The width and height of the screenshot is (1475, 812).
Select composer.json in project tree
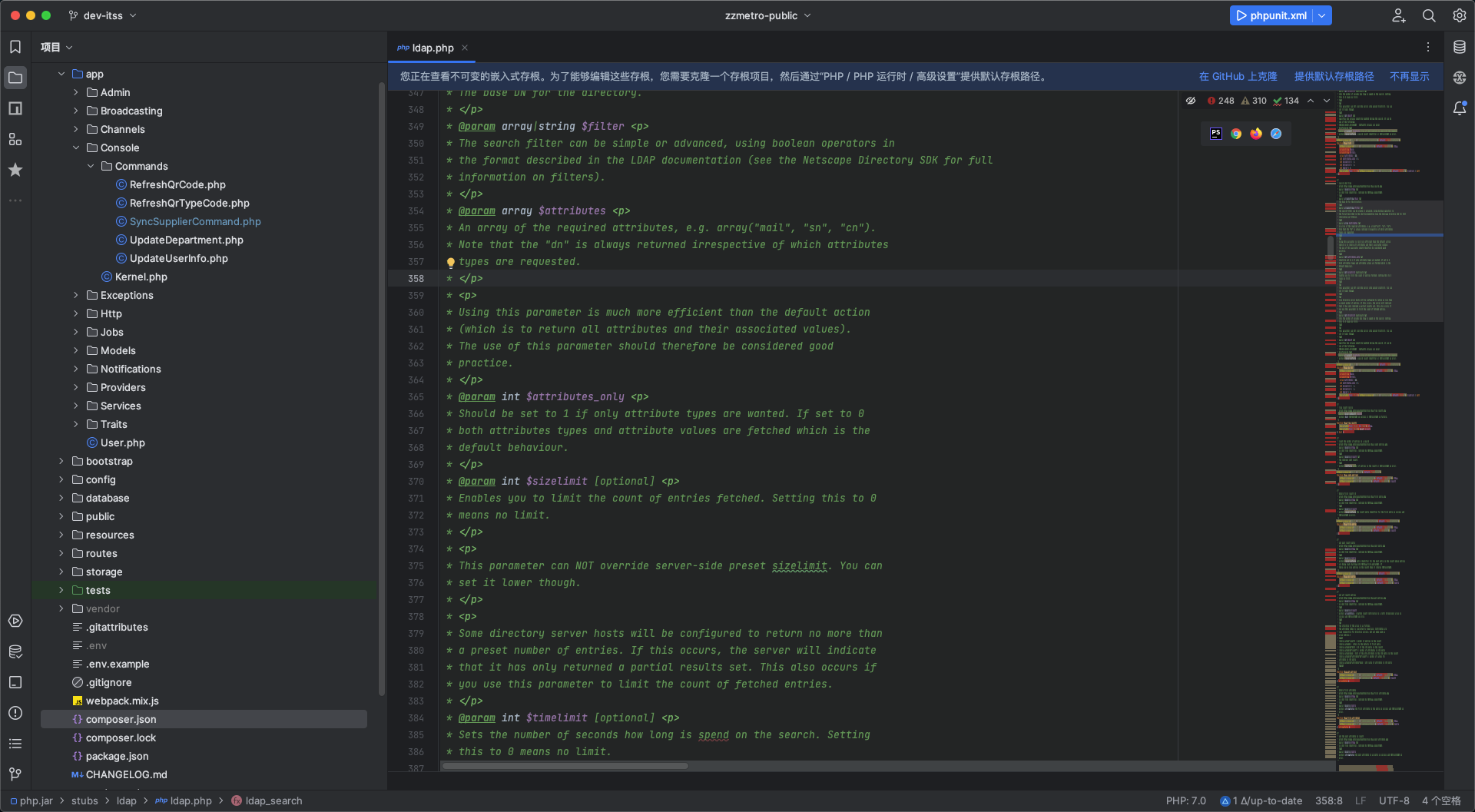(204, 719)
